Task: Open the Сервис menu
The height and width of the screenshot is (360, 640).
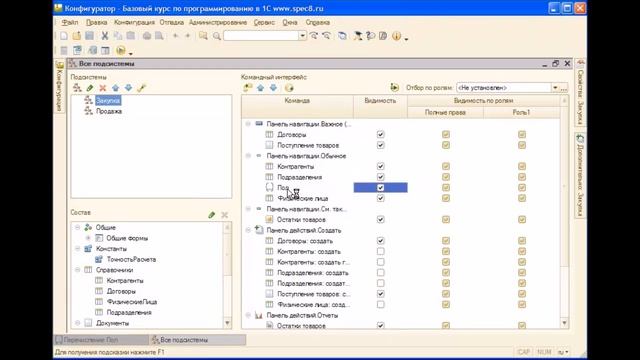Action: click(264, 22)
